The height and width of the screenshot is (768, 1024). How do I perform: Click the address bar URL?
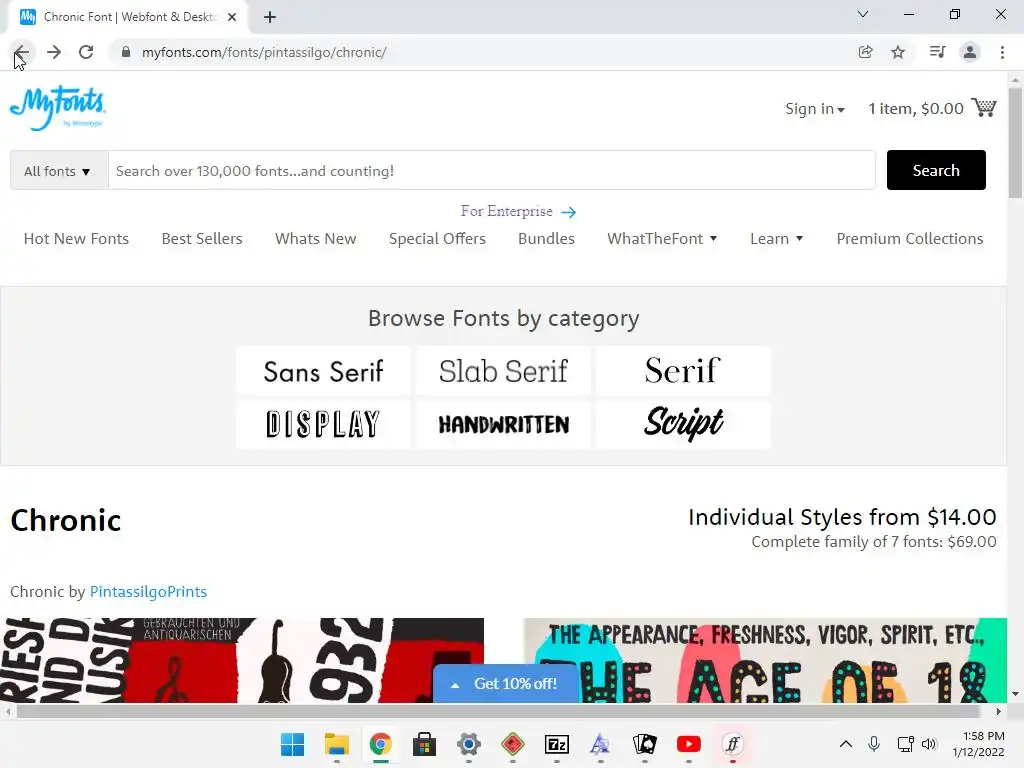(264, 52)
